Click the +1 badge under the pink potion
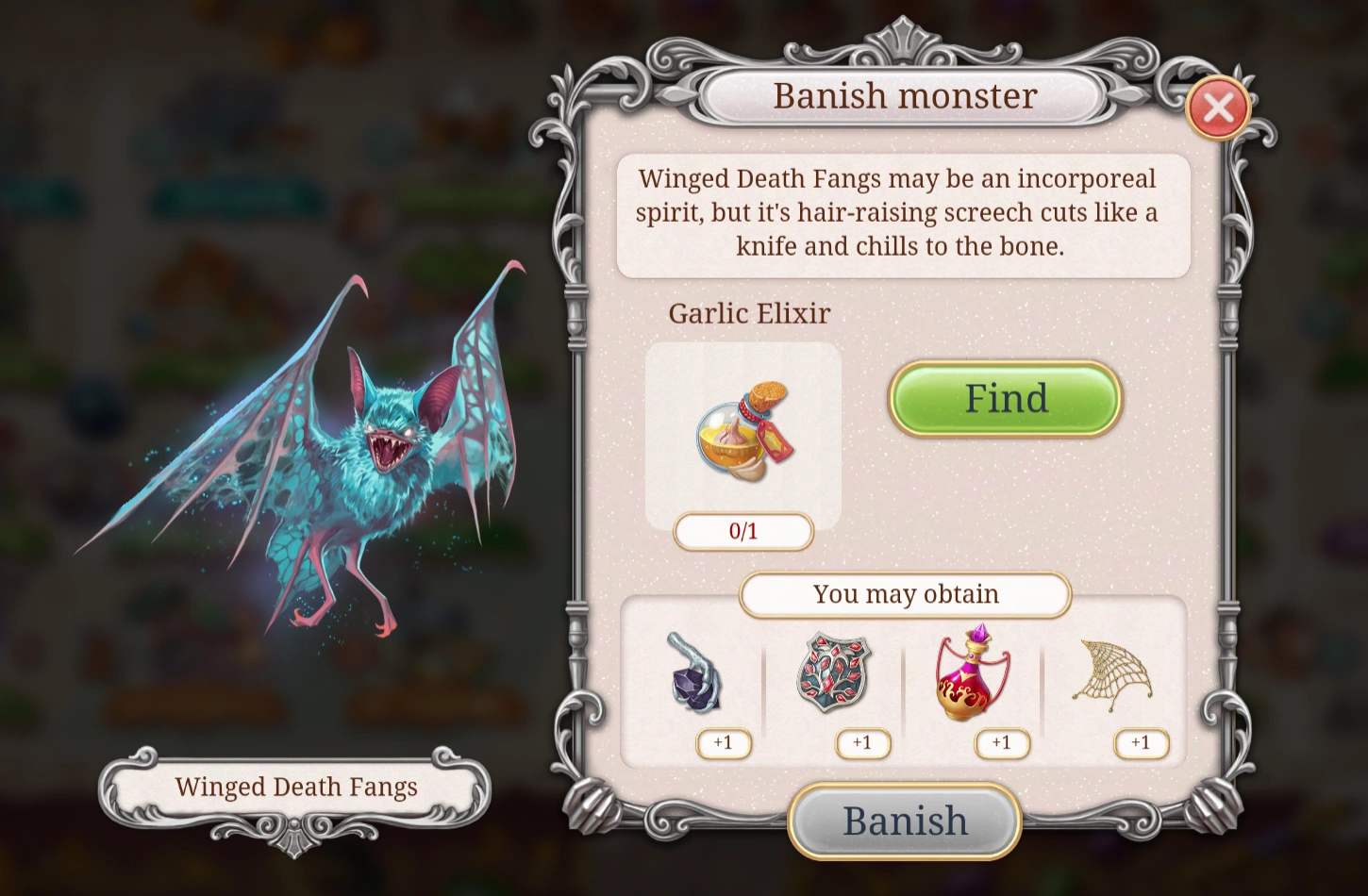 click(x=1001, y=743)
